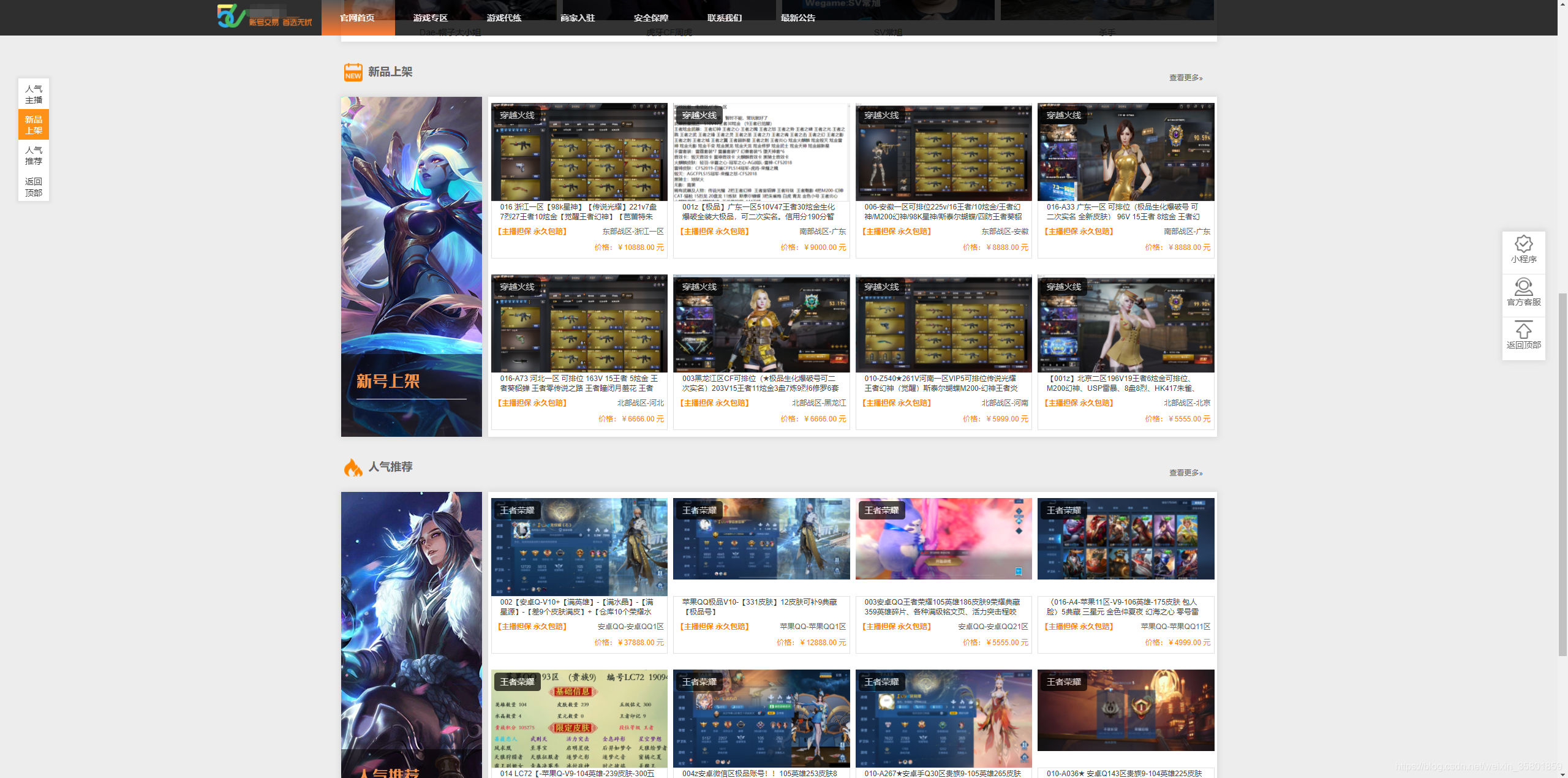1568x778 pixels.
Task: Go to 安全保障 in navigation bar
Action: tap(651, 18)
